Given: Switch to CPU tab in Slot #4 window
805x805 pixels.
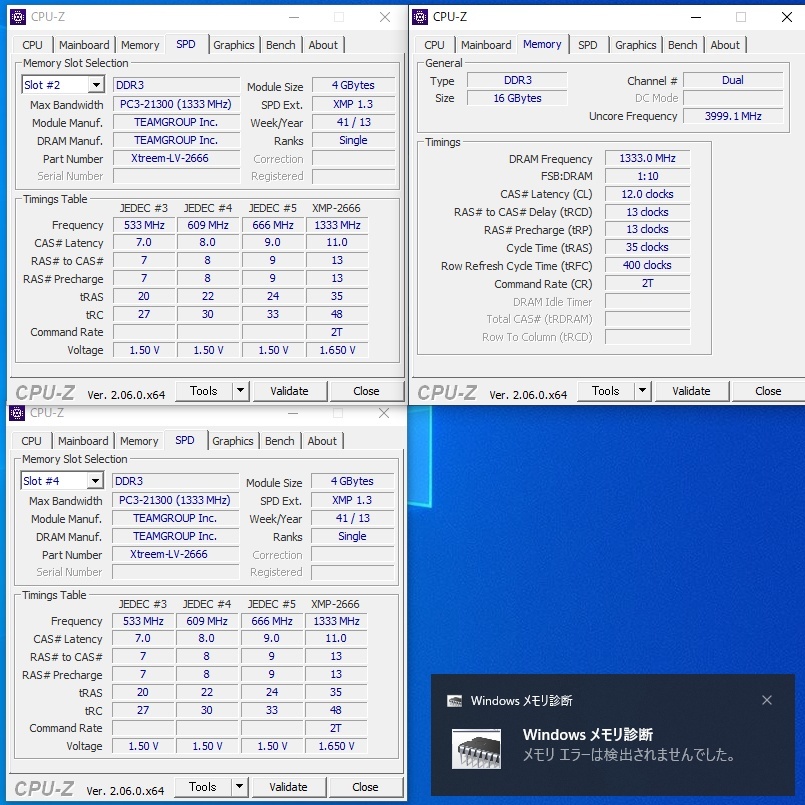Looking at the screenshot, I should (x=31, y=441).
